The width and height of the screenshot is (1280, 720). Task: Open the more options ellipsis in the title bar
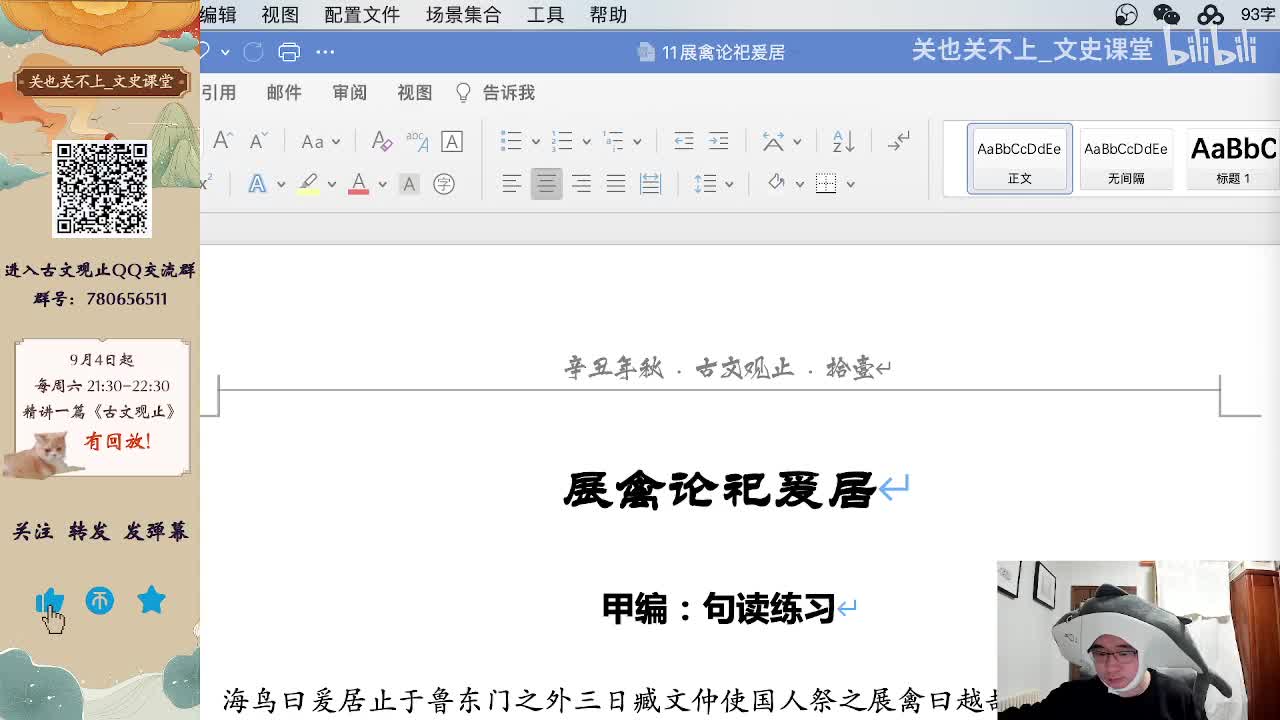(325, 52)
